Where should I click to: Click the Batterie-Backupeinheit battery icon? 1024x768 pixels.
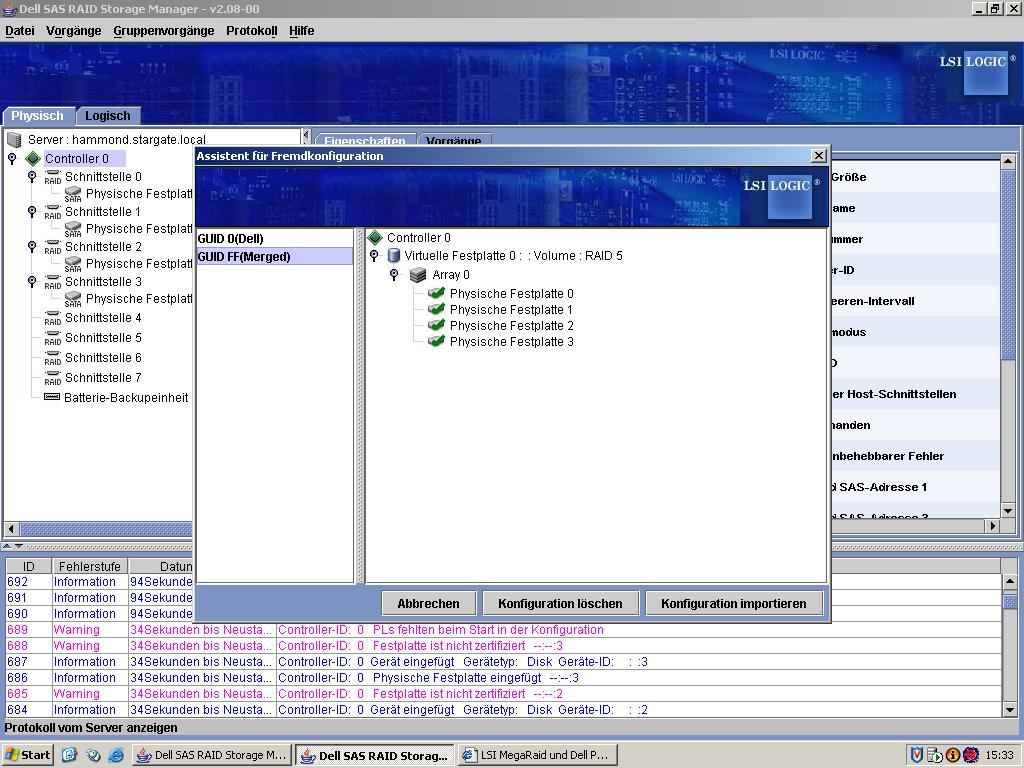(x=52, y=397)
